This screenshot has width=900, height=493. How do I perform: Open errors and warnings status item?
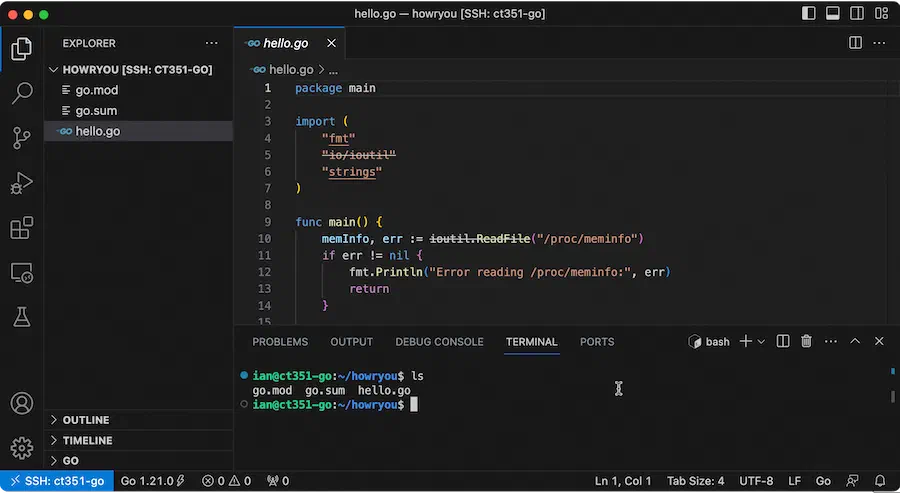click(x=227, y=481)
